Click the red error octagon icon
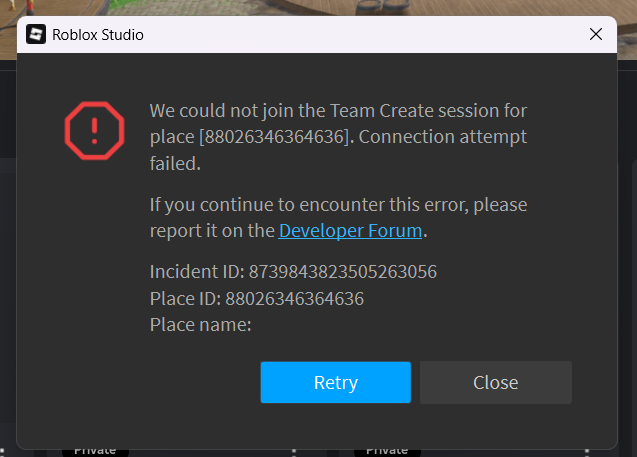The width and height of the screenshot is (637, 457). coord(94,130)
